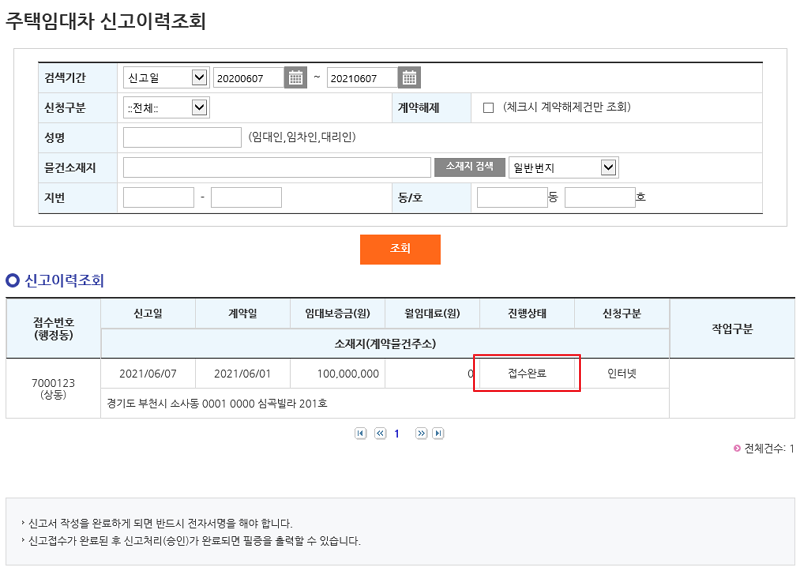Click the orange 조회 button
The image size is (800, 571).
(400, 249)
